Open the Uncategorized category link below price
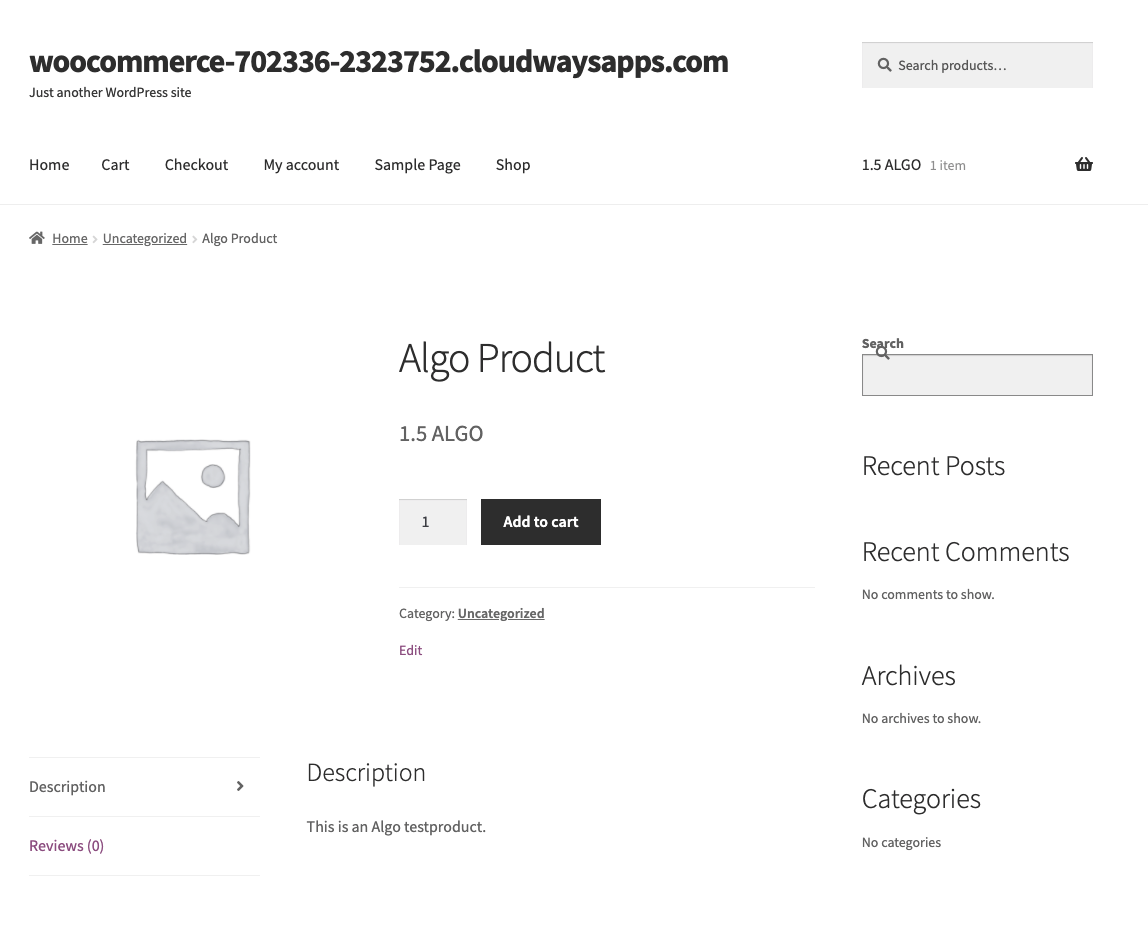 click(500, 613)
